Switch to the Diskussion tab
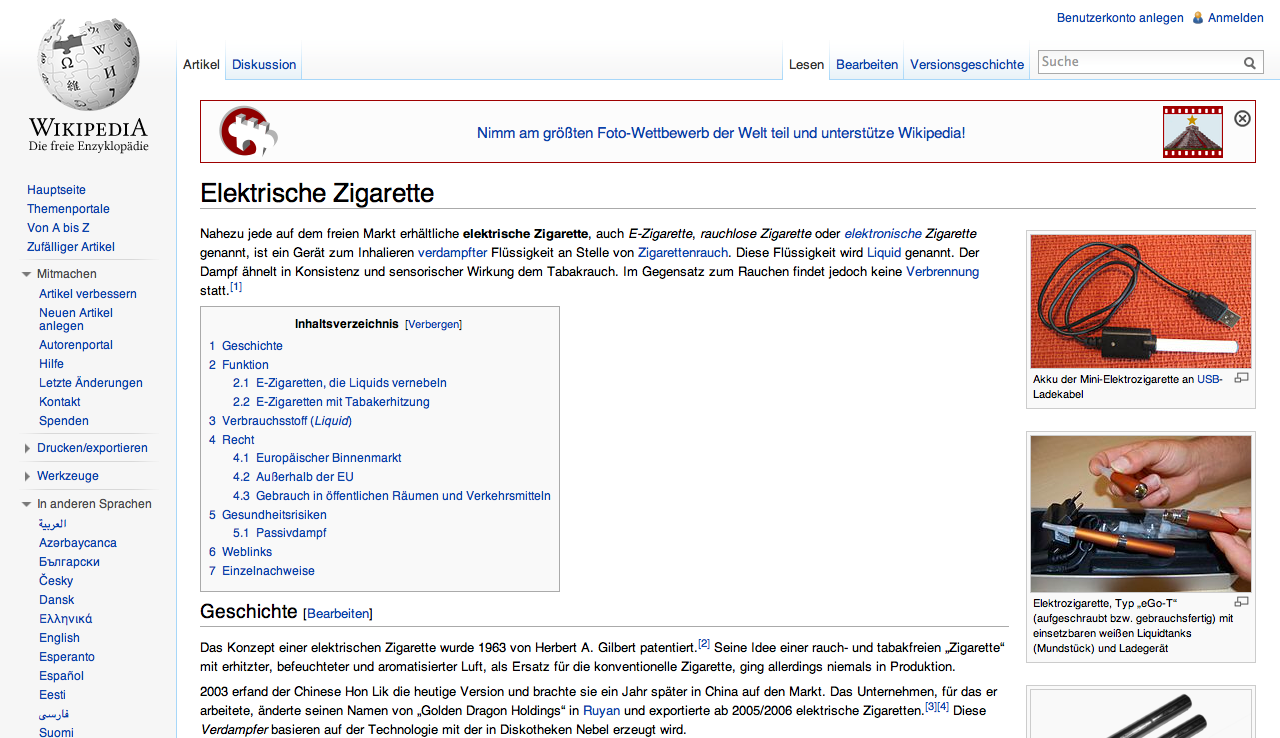Screen dimensions: 1280x738 tap(264, 64)
